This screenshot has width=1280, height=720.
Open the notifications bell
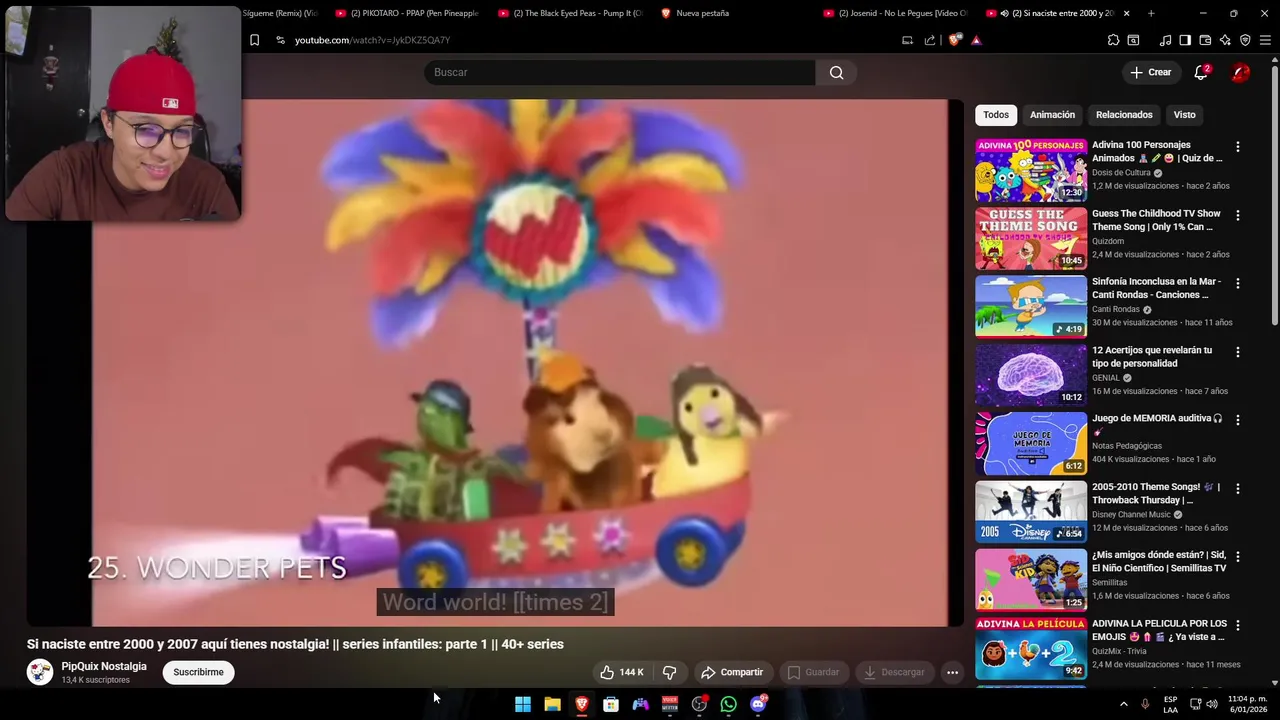click(x=1201, y=72)
